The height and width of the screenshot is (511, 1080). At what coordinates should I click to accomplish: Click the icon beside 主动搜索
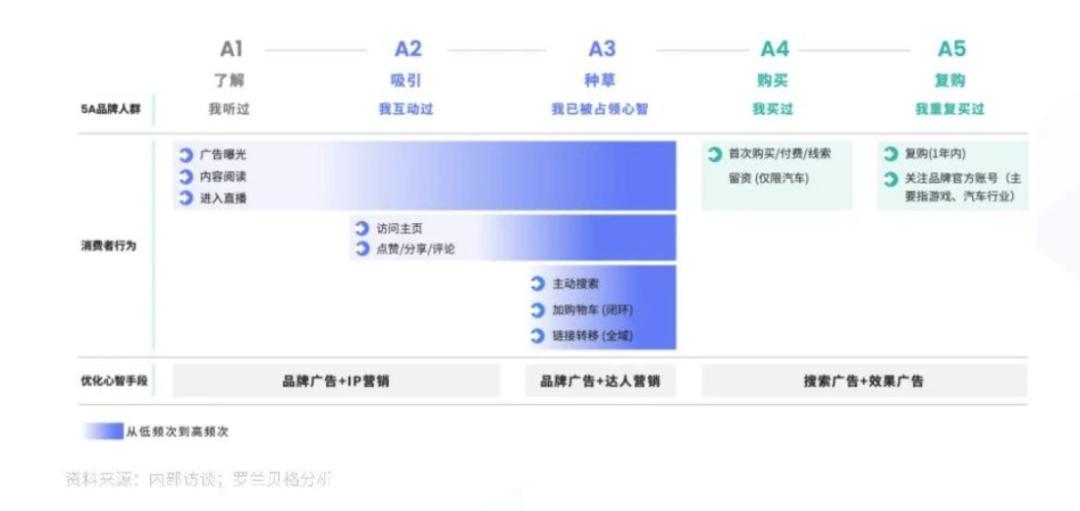538,284
